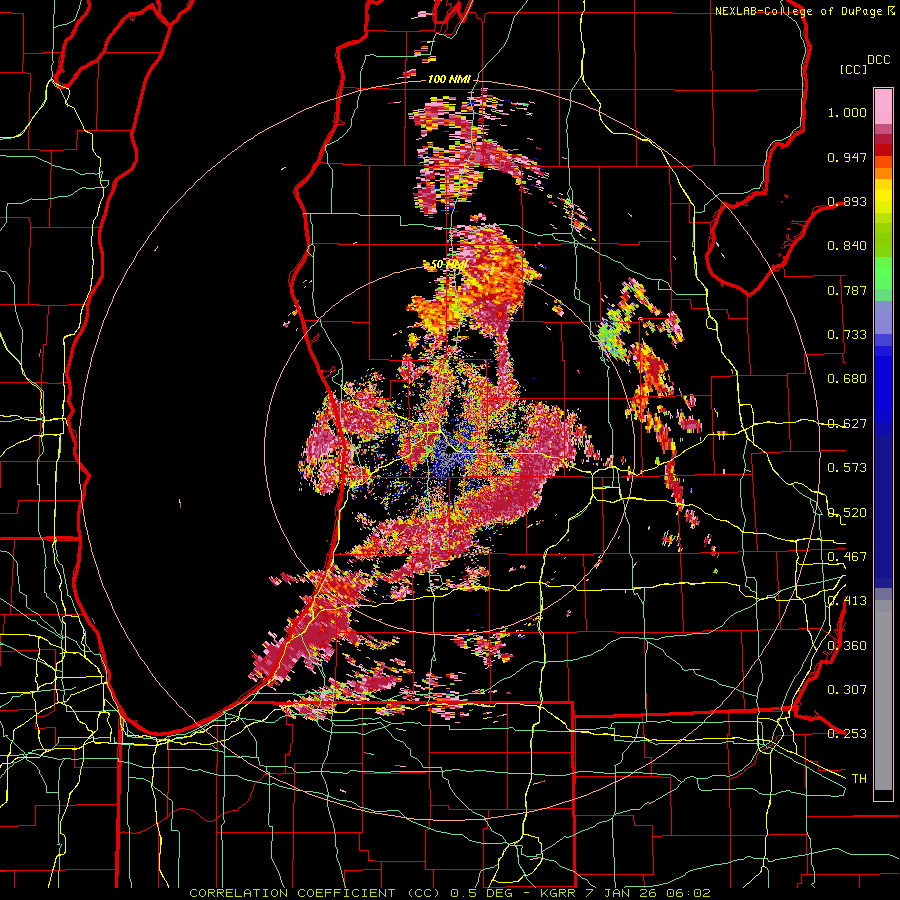Screen dimensions: 900x900
Task: Select the 0.520 scale value
Action: click(847, 512)
